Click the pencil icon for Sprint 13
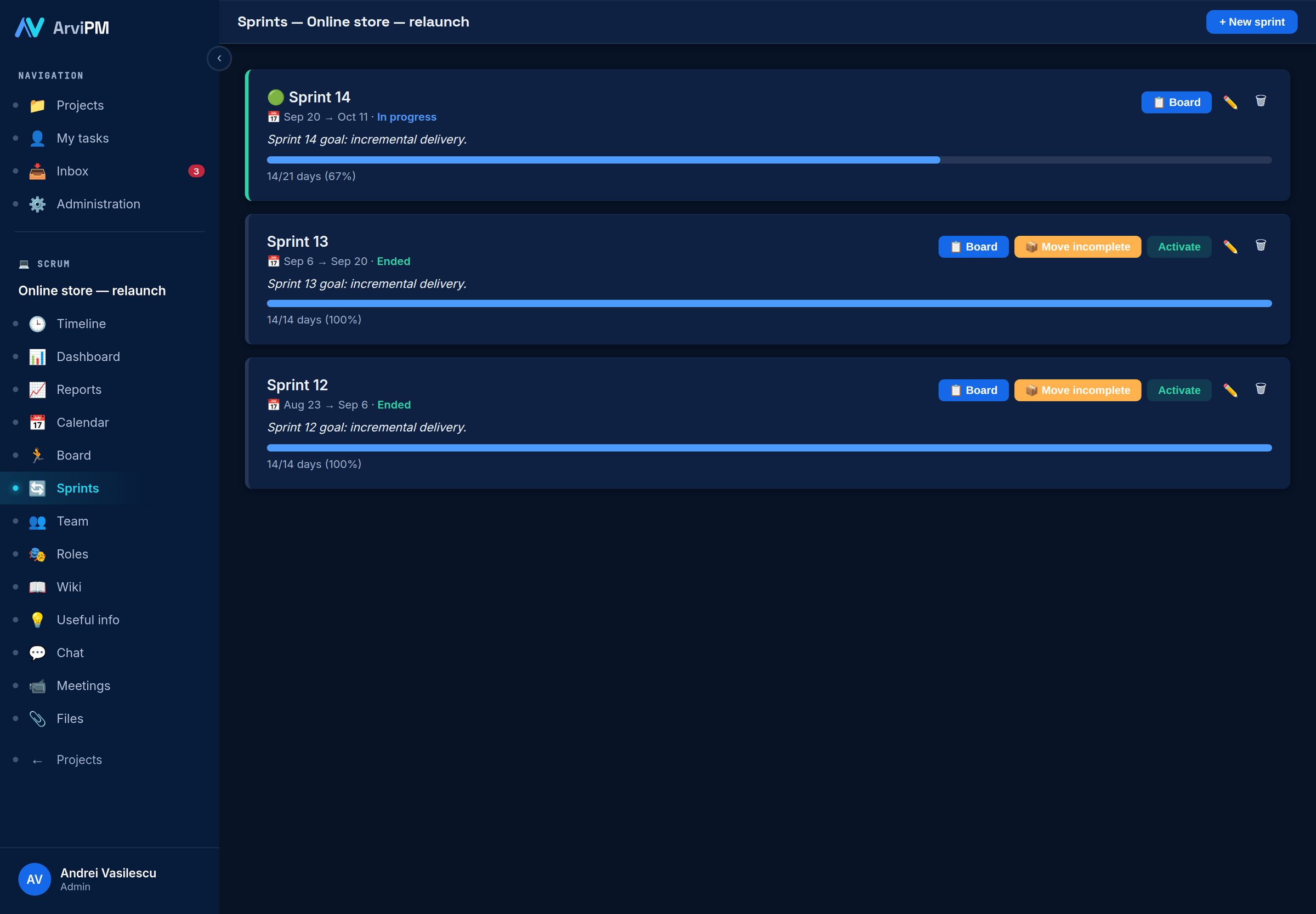The image size is (1316, 914). pyautogui.click(x=1230, y=247)
